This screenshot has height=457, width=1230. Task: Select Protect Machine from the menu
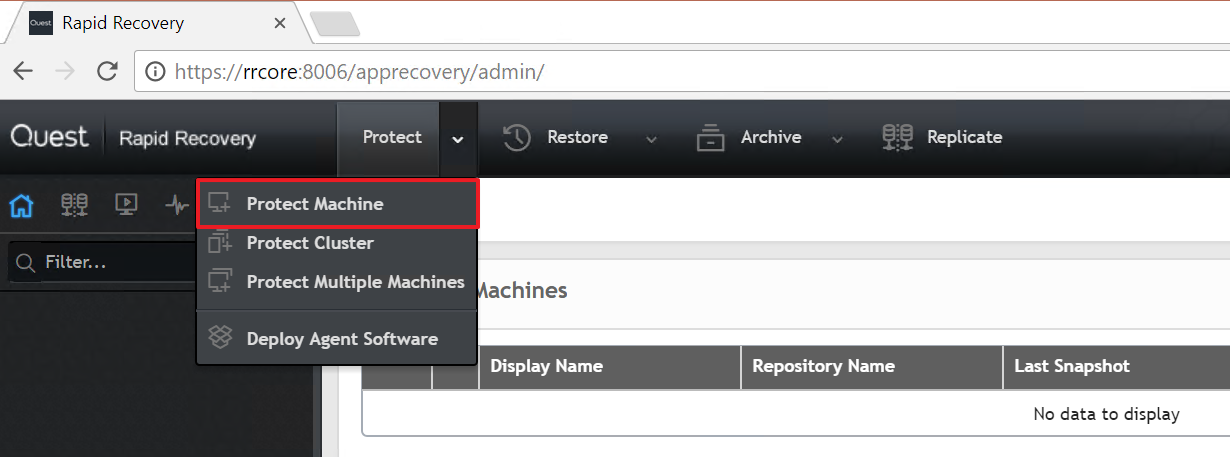[x=315, y=204]
